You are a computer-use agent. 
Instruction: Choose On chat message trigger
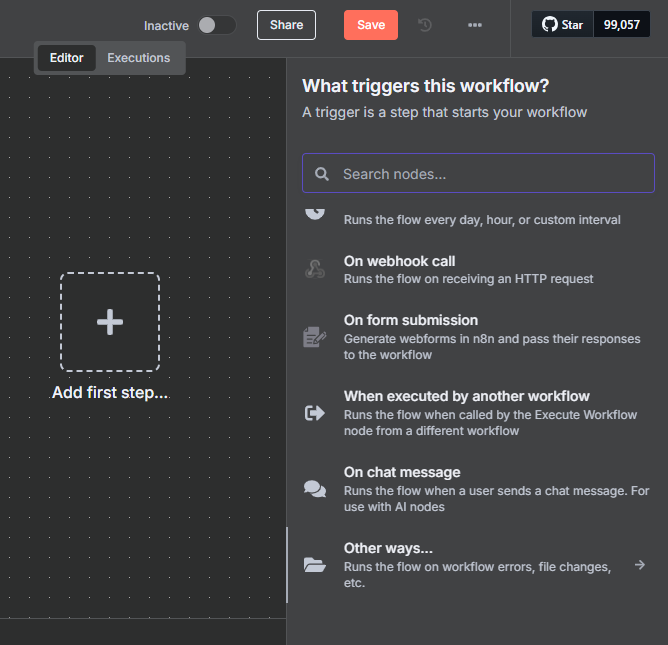point(478,489)
